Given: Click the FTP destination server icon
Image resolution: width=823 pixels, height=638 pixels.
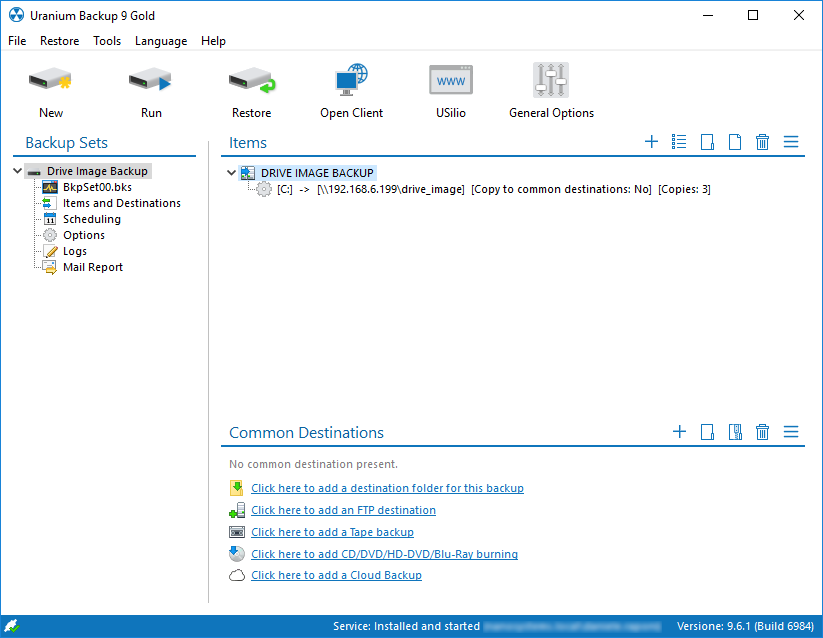Looking at the screenshot, I should click(237, 510).
